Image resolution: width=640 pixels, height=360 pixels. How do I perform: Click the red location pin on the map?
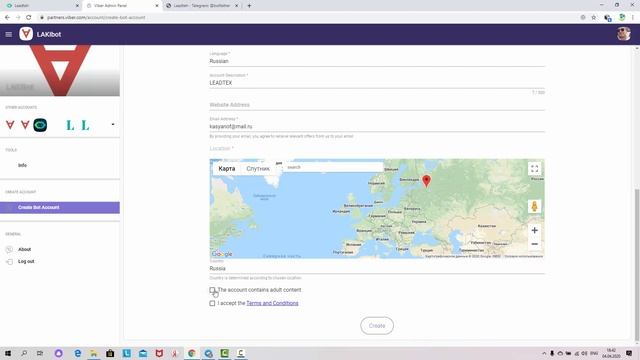(x=426, y=181)
